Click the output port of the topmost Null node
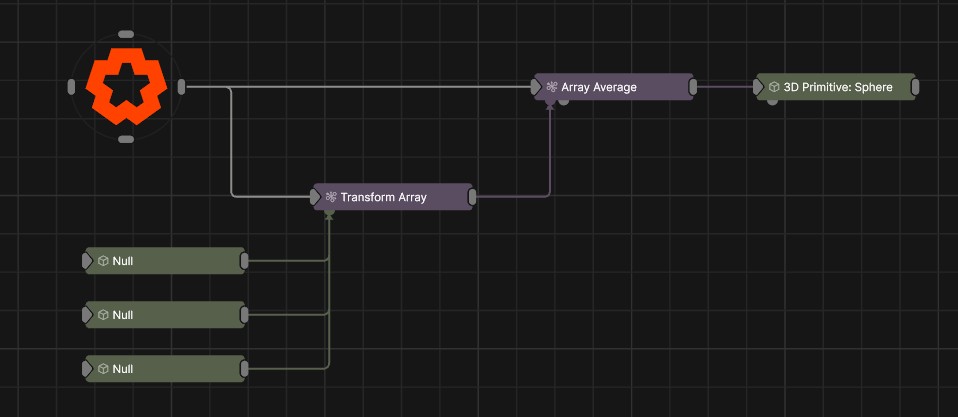The image size is (958, 417). pyautogui.click(x=245, y=261)
